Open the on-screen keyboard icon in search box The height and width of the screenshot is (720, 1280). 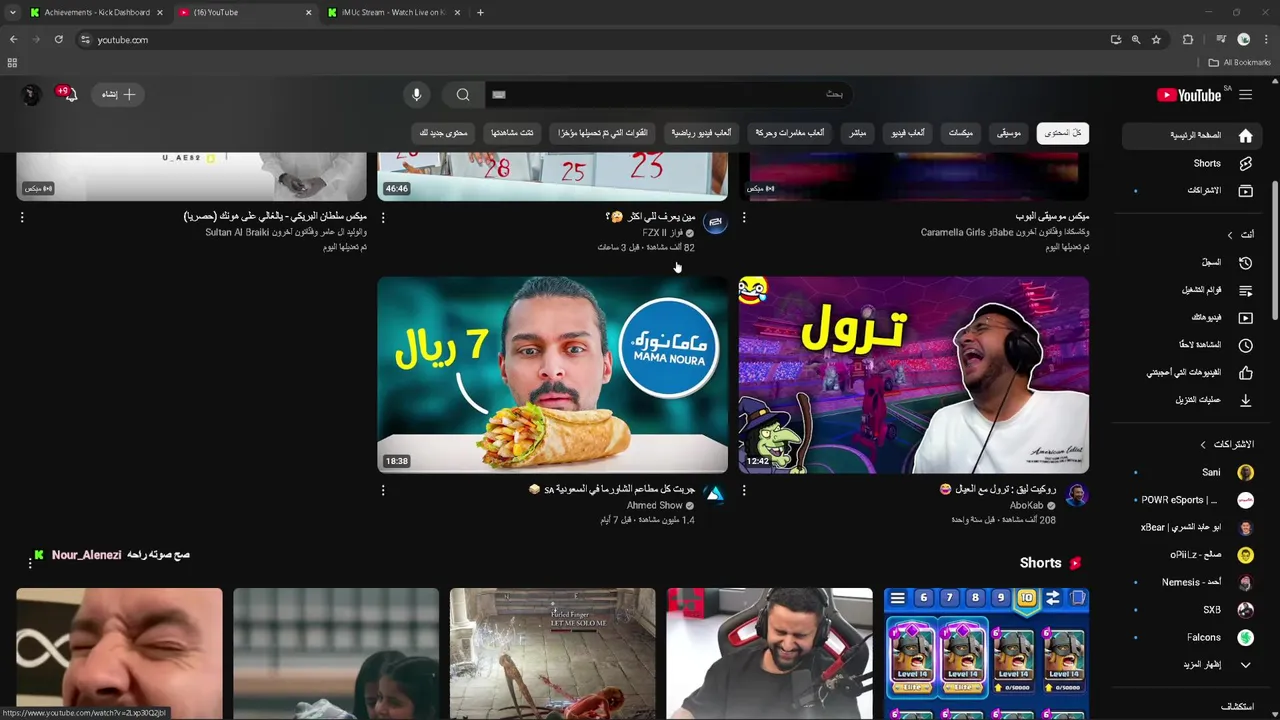[x=499, y=94]
